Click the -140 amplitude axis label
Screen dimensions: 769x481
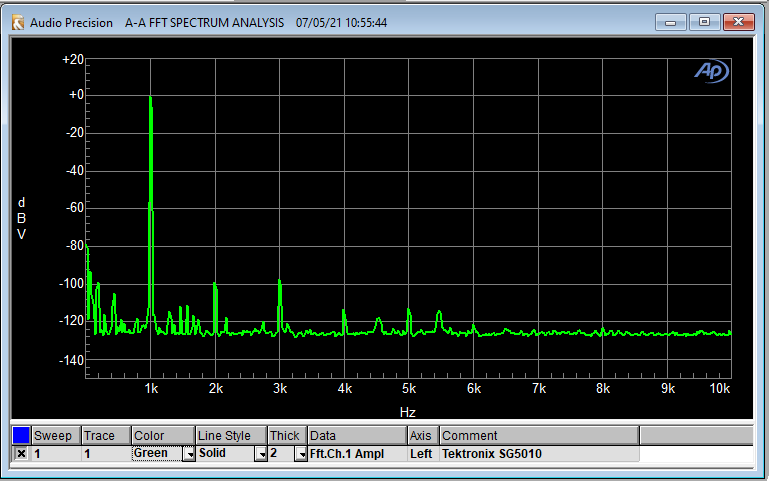(72, 360)
